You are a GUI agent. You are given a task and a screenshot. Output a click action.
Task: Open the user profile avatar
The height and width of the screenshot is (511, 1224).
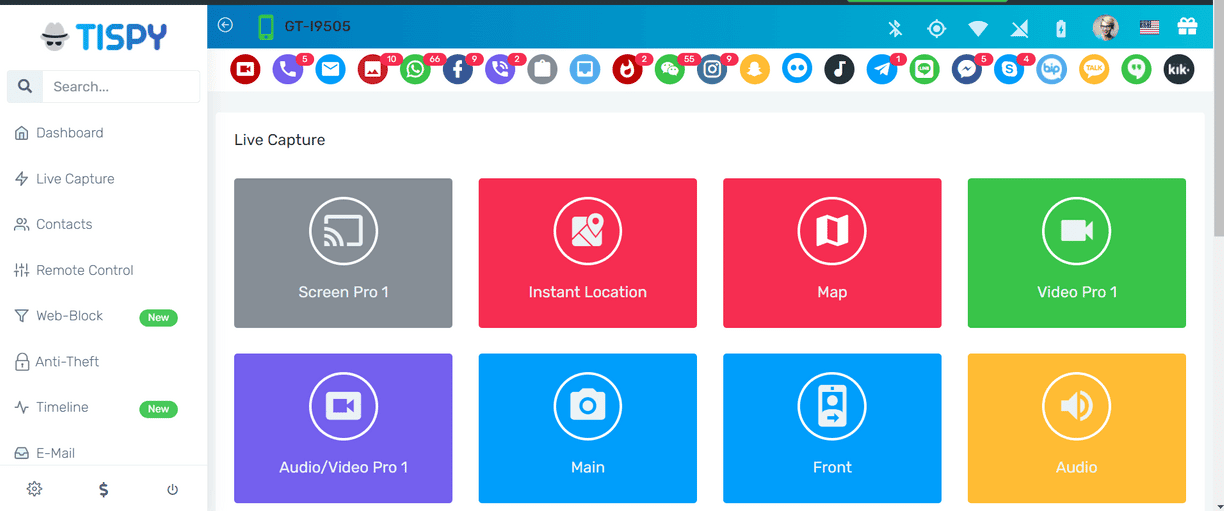point(1105,28)
